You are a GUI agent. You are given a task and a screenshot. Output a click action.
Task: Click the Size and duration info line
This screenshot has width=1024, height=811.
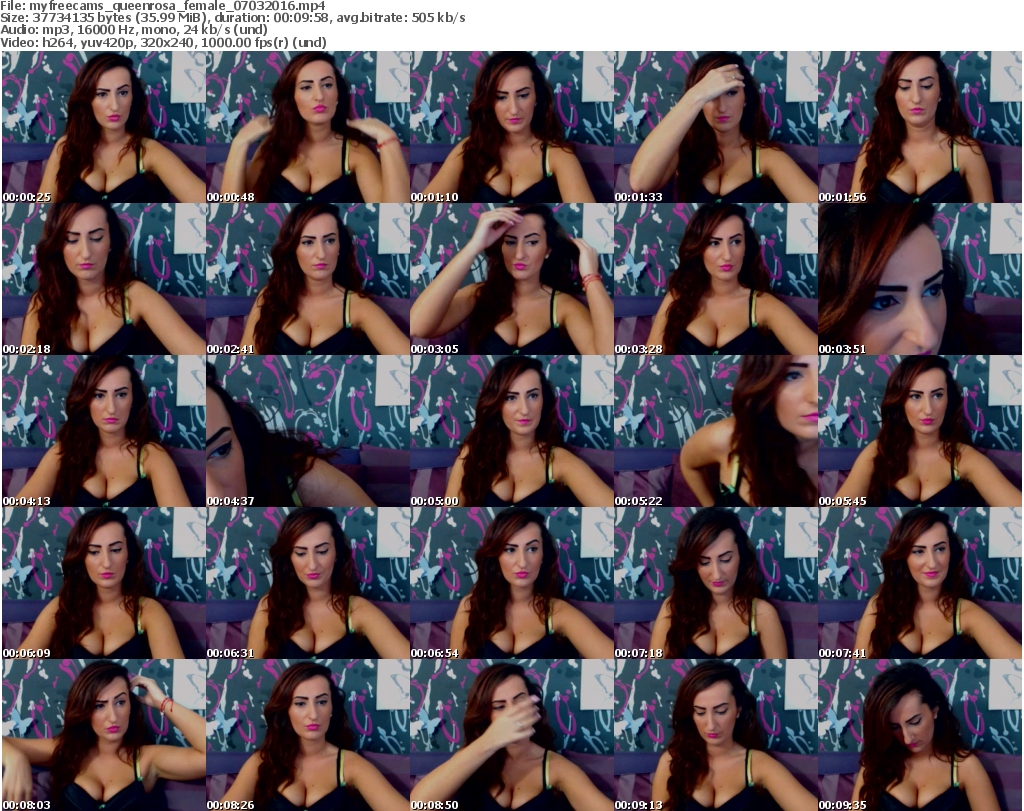[232, 18]
